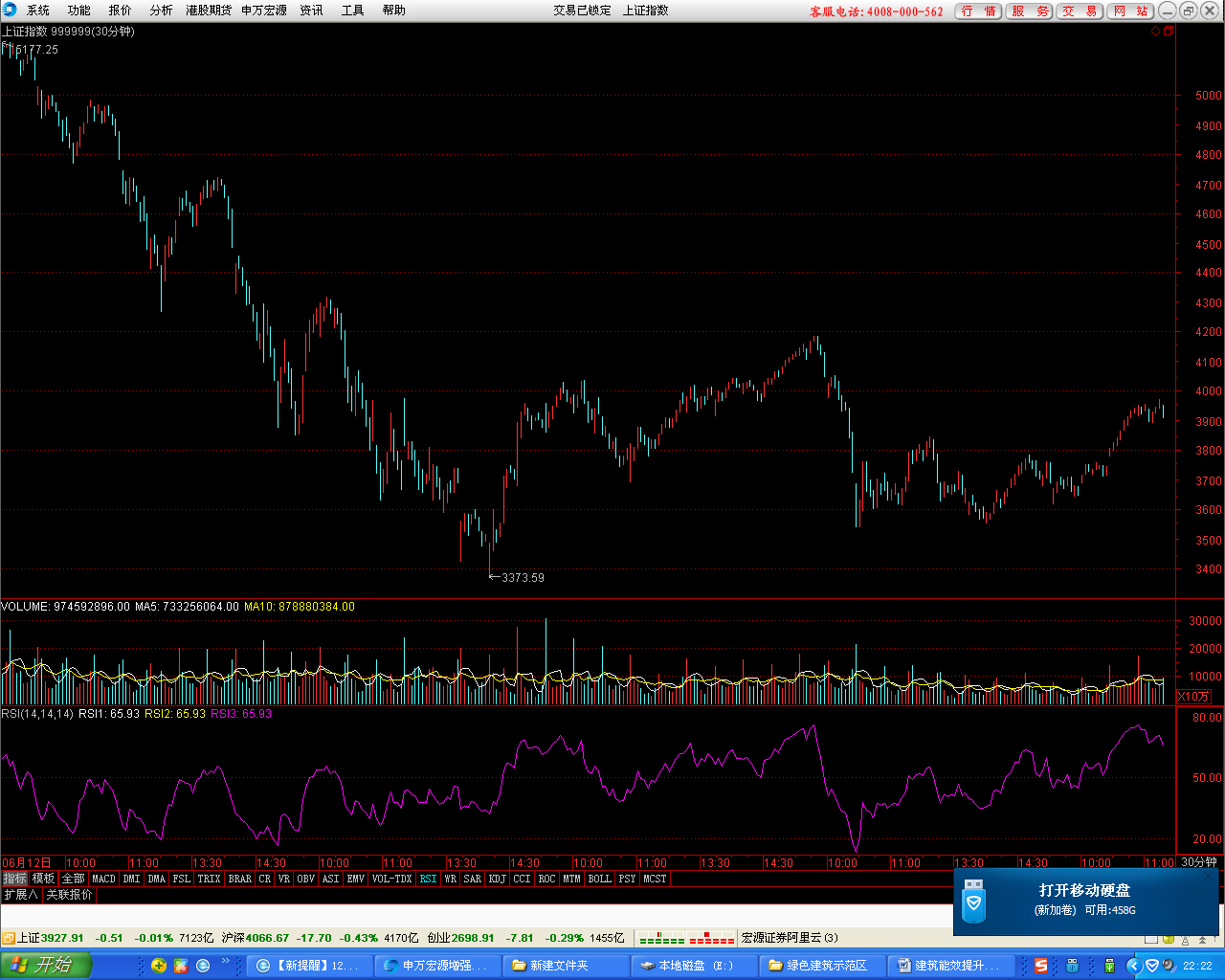Switch indicator to EMV
The height and width of the screenshot is (980, 1225).
[356, 879]
